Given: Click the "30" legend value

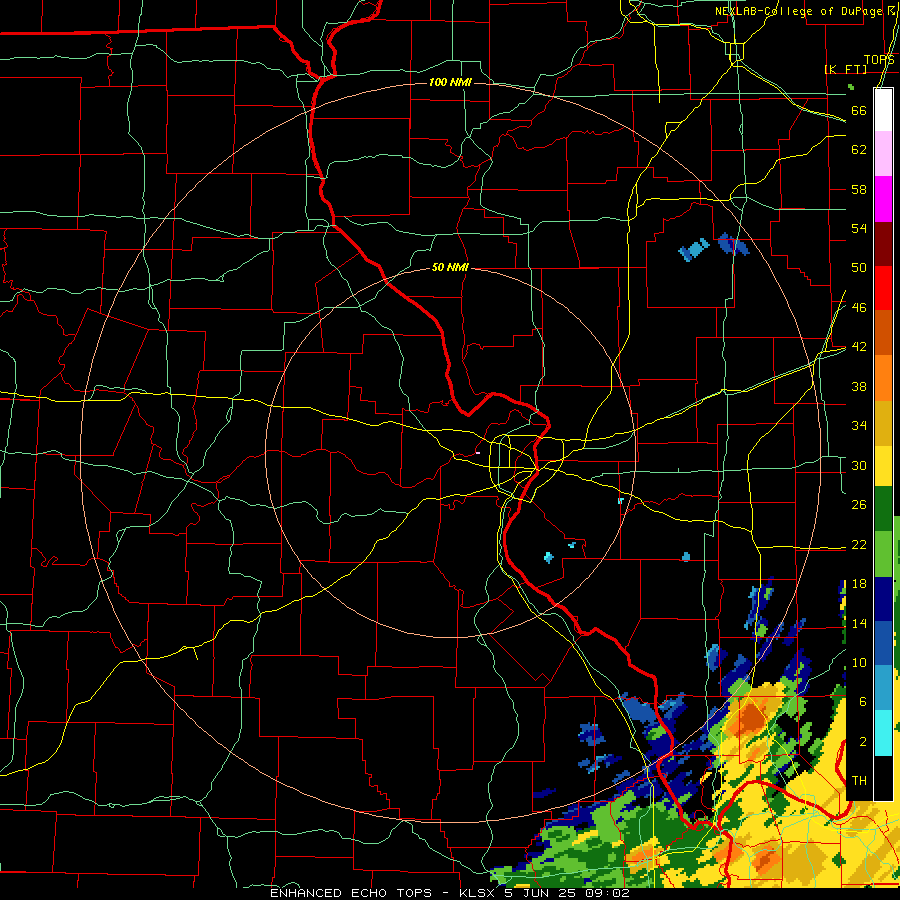Looking at the screenshot, I should pos(859,465).
